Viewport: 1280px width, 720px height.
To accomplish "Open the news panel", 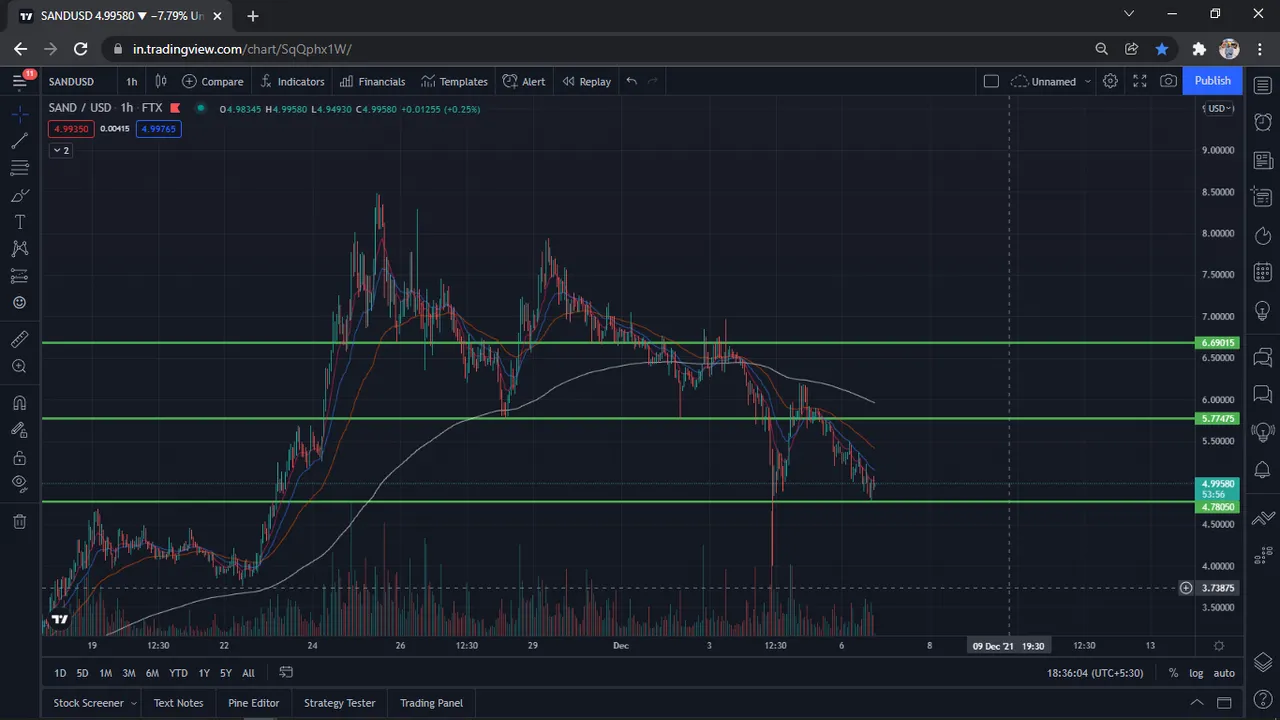I will [x=1262, y=161].
